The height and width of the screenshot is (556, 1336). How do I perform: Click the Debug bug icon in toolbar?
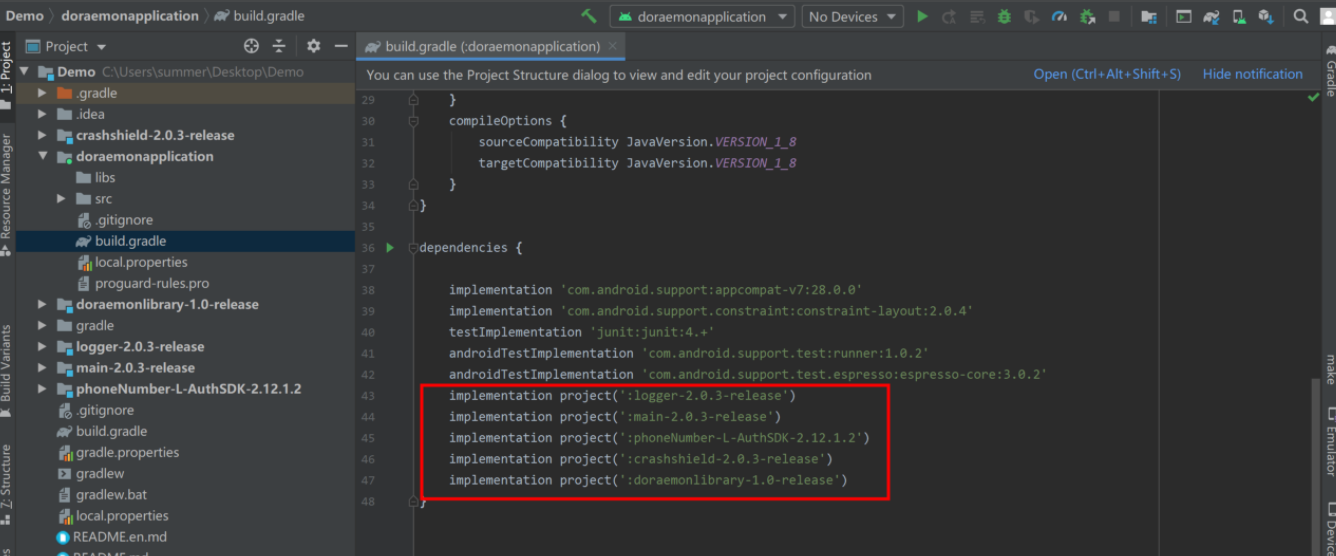click(x=1004, y=16)
